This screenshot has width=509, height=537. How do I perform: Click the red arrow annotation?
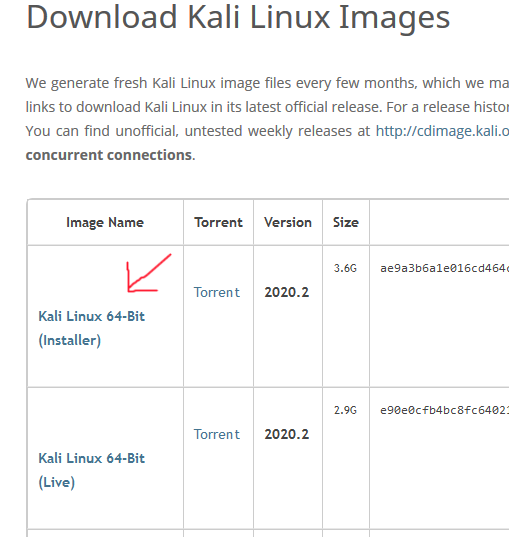pyautogui.click(x=148, y=273)
